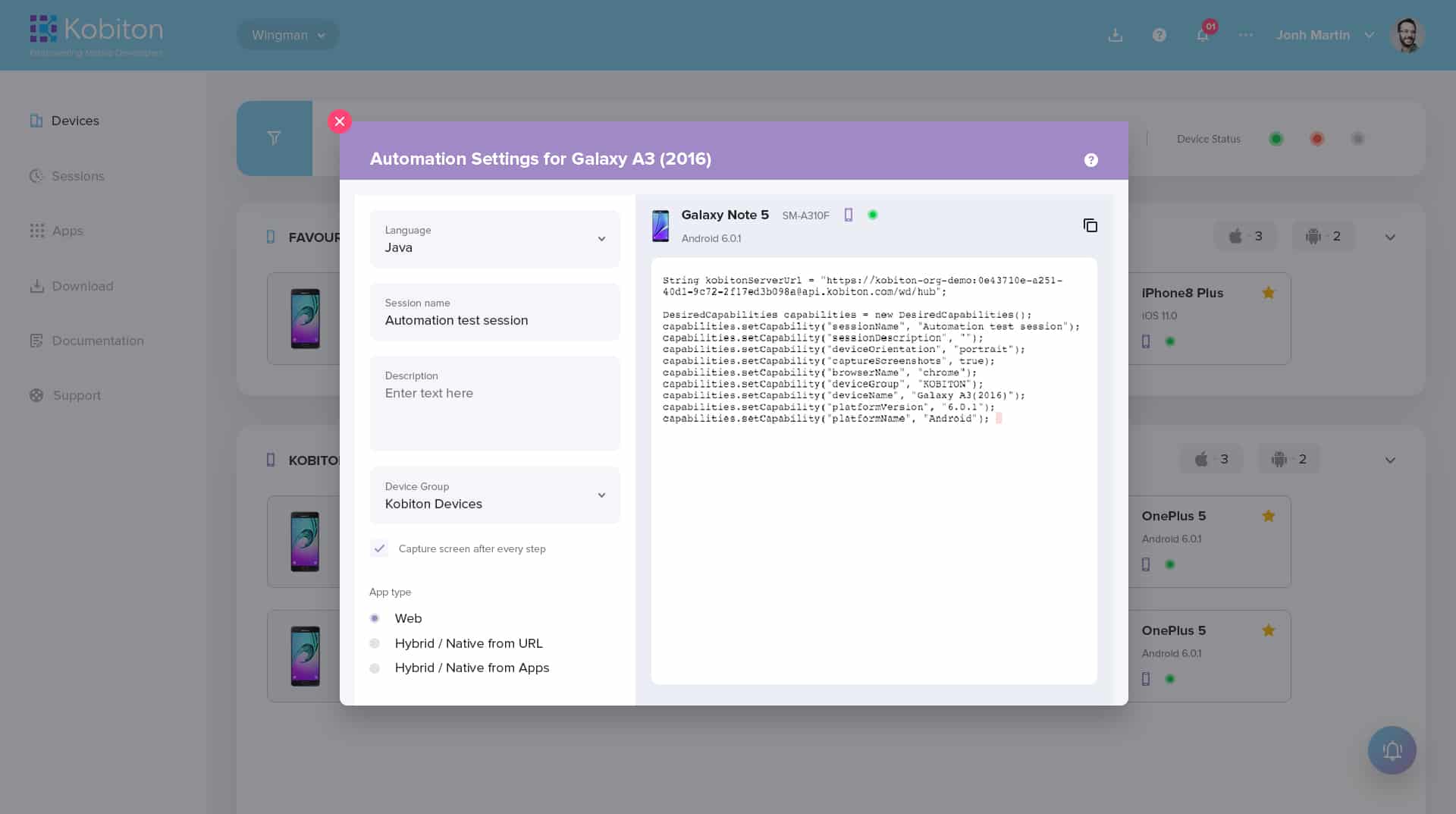Close the Automation Settings dialog
Viewport: 1456px width, 814px height.
coord(339,121)
